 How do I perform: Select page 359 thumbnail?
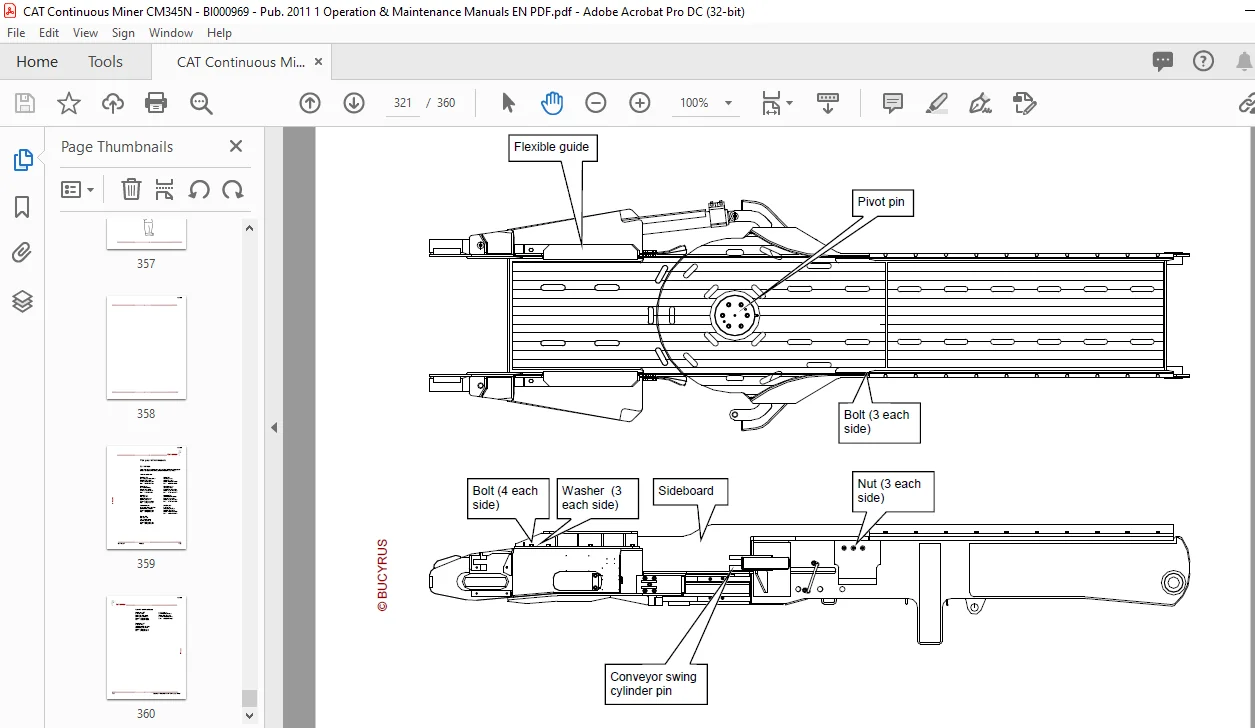pyautogui.click(x=146, y=497)
